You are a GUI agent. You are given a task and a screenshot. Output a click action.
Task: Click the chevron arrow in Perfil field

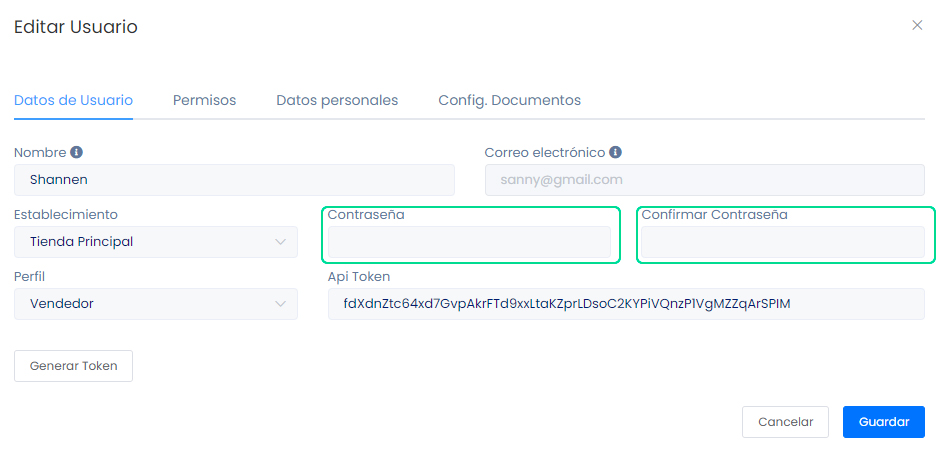click(280, 304)
